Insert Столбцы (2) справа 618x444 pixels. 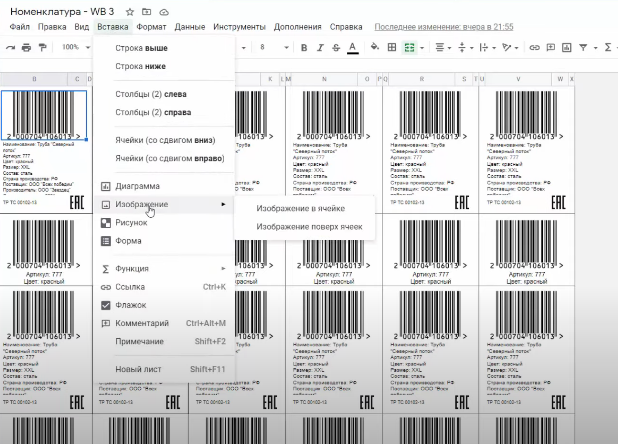click(x=164, y=112)
